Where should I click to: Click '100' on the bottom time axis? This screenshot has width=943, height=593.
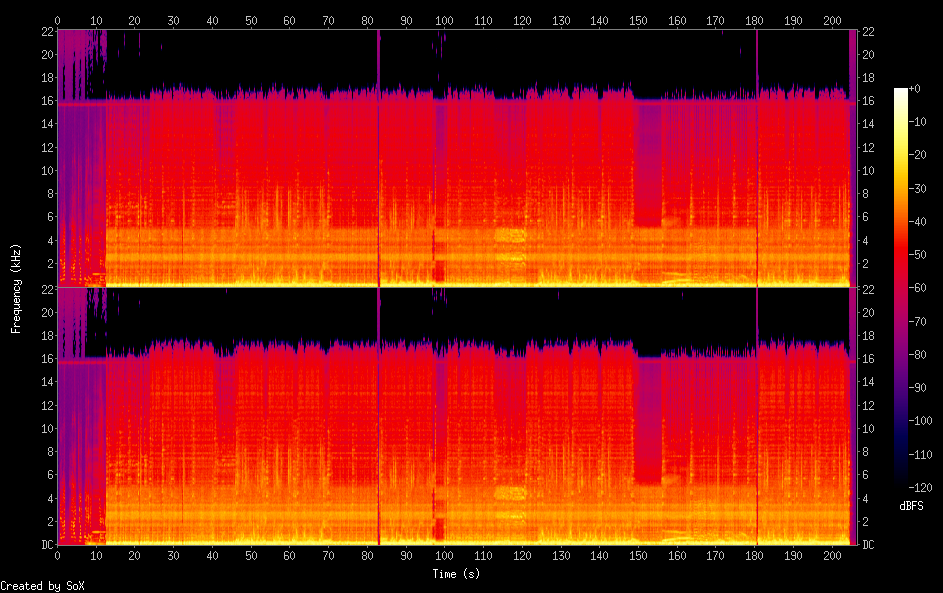coord(444,556)
